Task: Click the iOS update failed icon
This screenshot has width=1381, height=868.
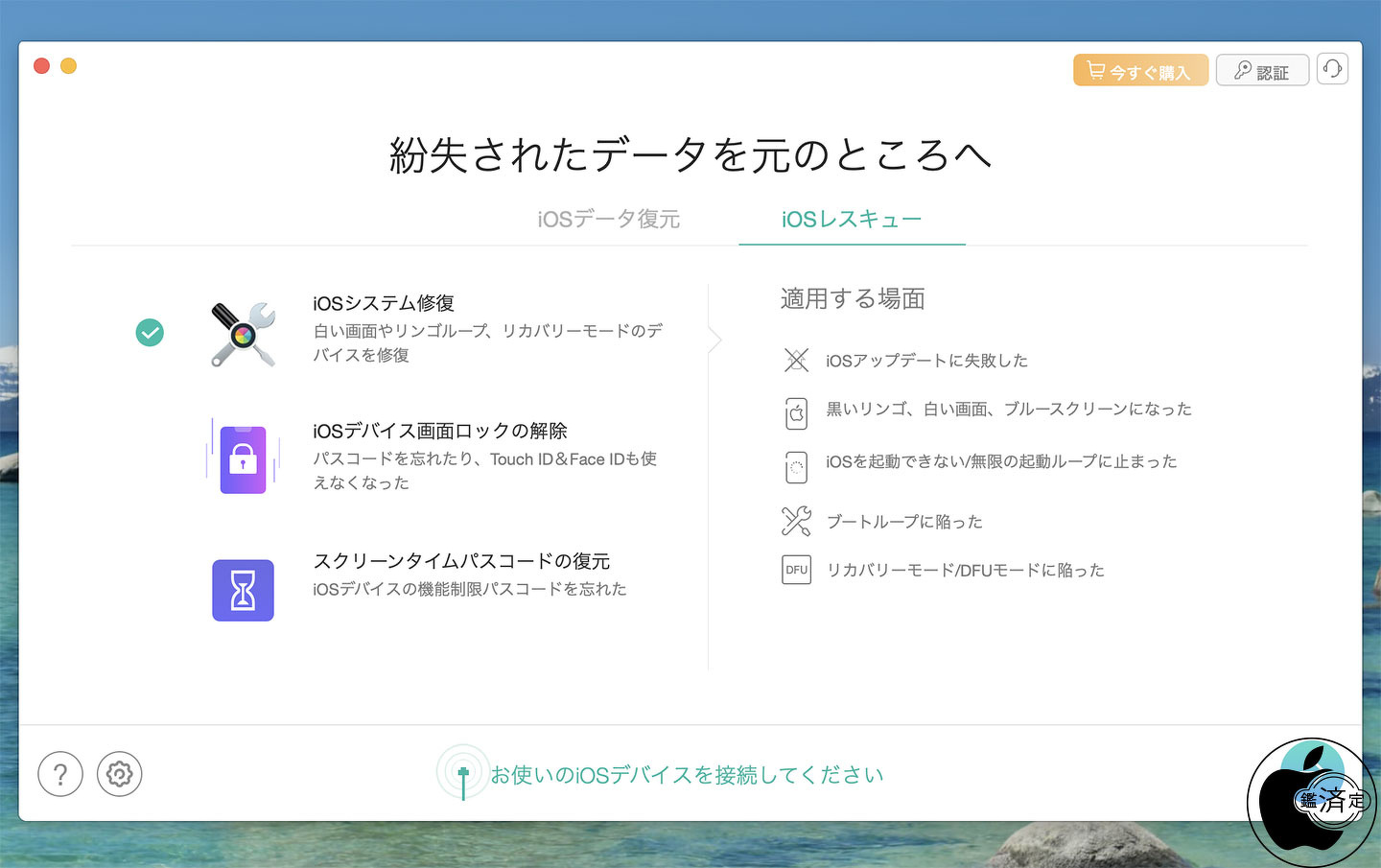Action: coord(796,361)
